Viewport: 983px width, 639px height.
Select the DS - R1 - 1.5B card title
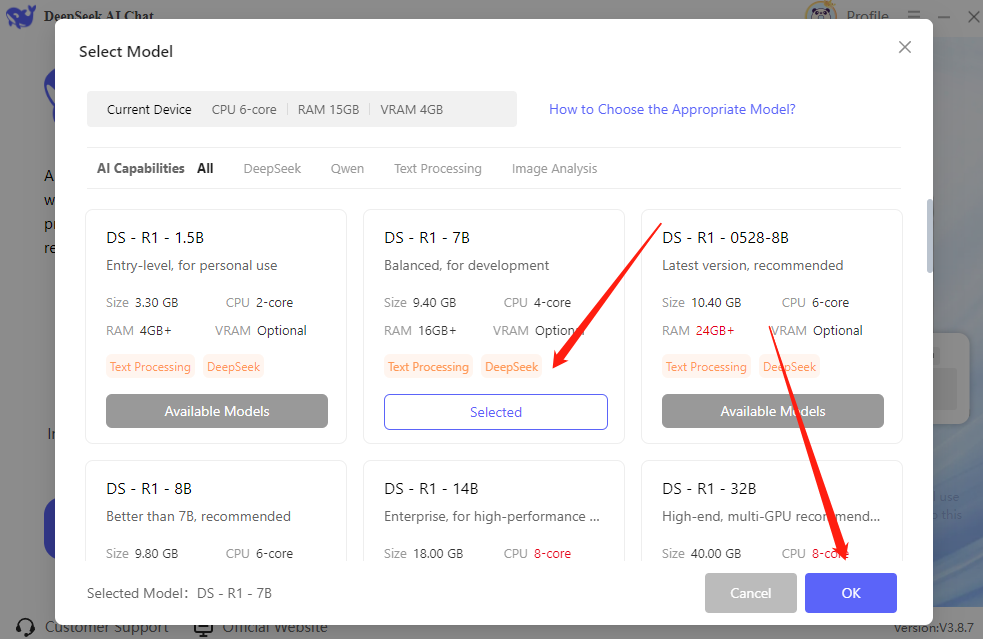(155, 238)
